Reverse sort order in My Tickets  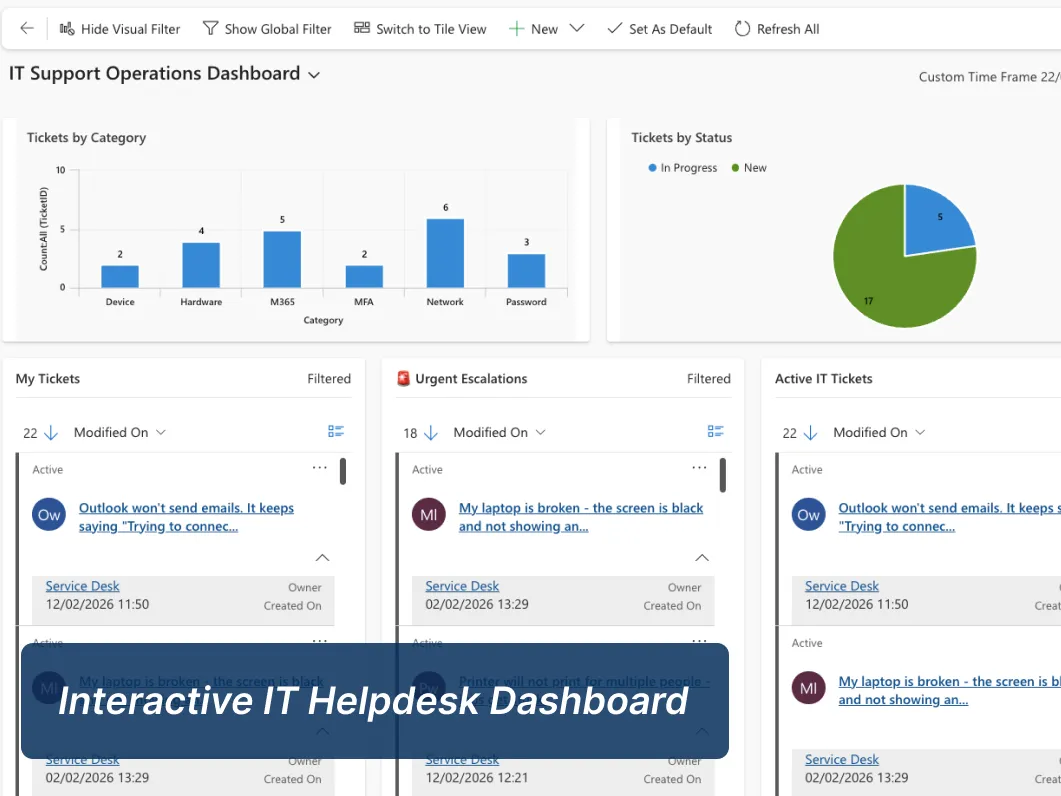51,433
